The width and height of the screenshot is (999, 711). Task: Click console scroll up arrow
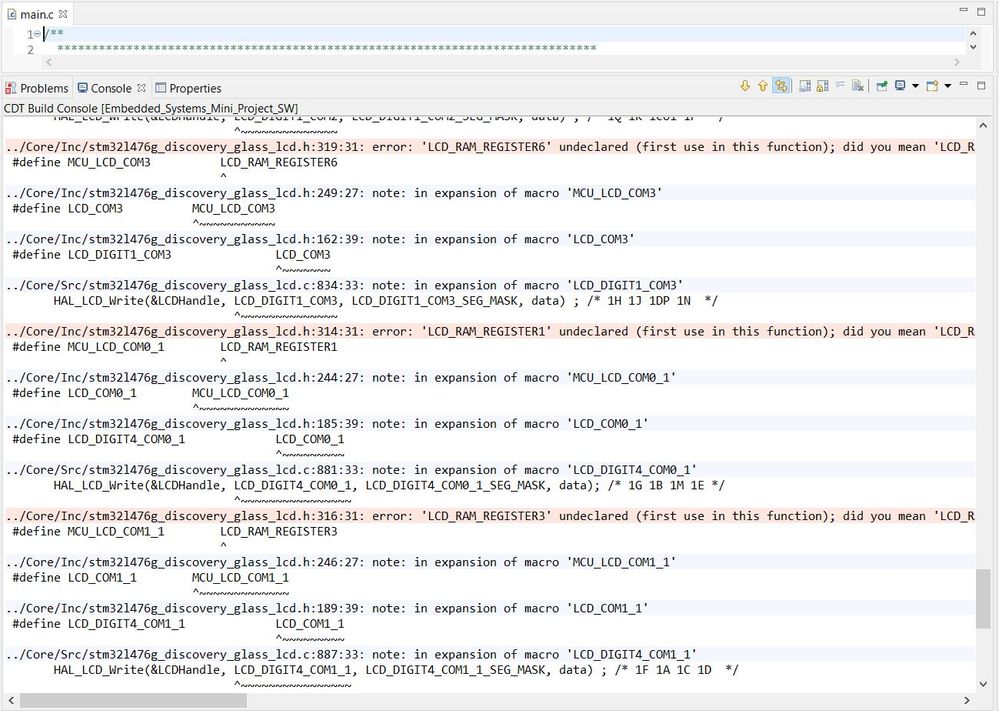click(x=983, y=126)
